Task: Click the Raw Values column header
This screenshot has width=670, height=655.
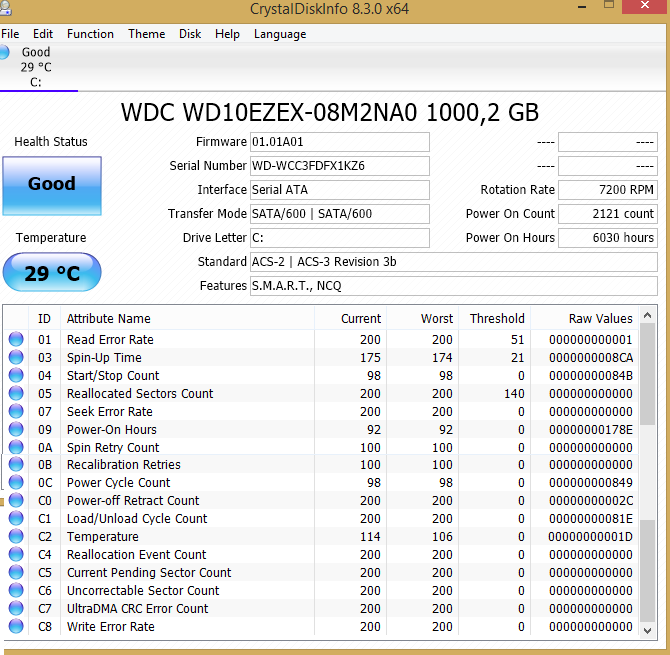Action: coord(584,318)
